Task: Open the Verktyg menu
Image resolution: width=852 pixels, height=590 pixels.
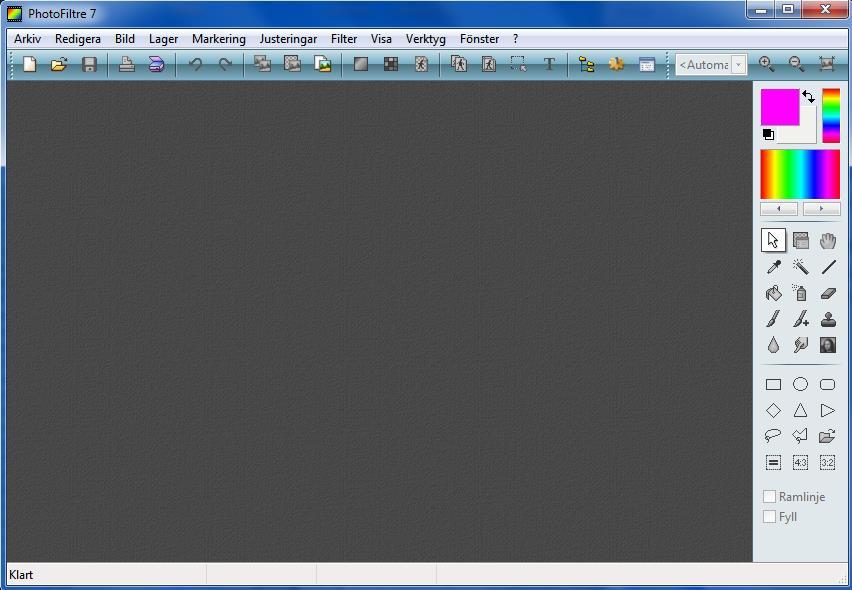Action: [x=425, y=39]
